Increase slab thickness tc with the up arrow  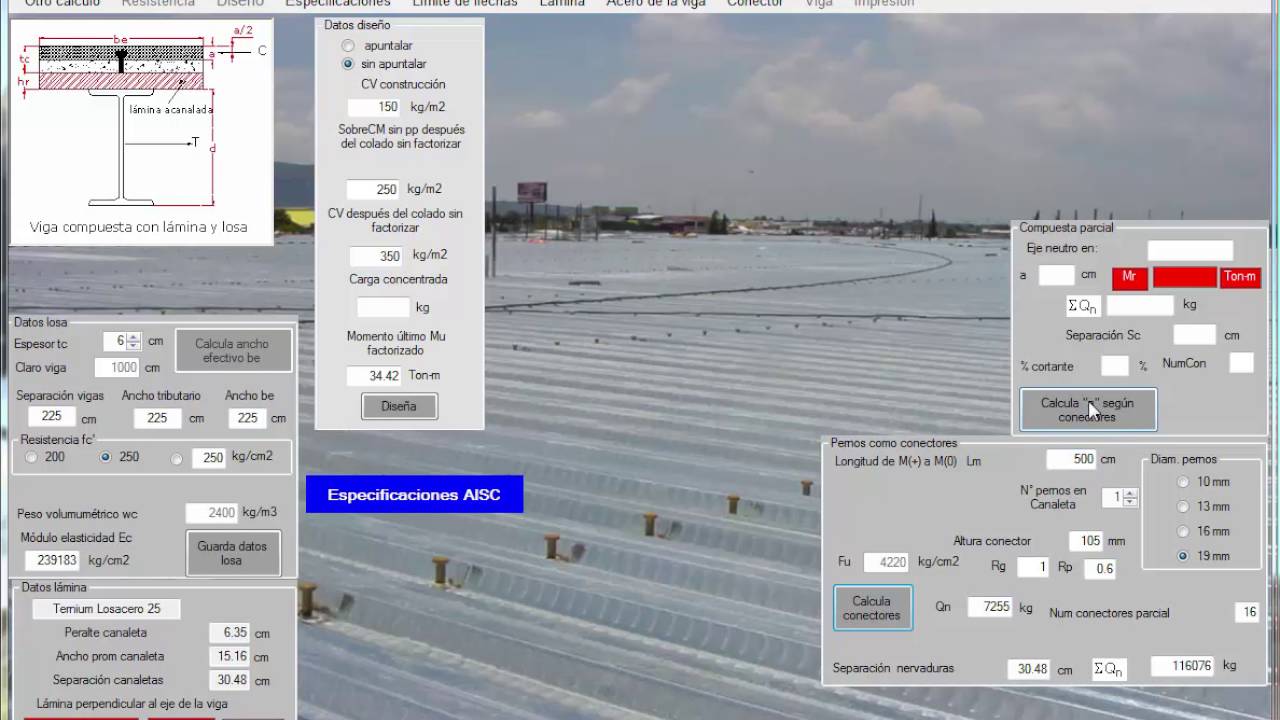134,337
